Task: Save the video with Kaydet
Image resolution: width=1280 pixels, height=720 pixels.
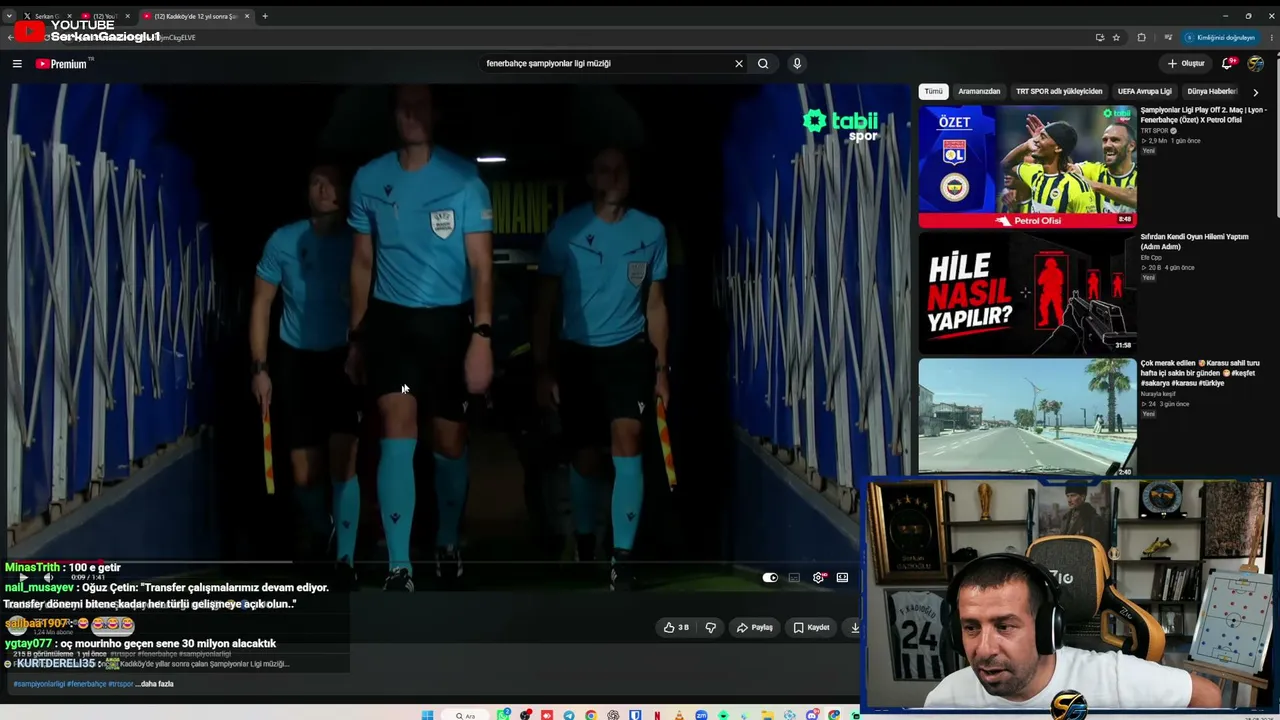Action: [x=812, y=628]
